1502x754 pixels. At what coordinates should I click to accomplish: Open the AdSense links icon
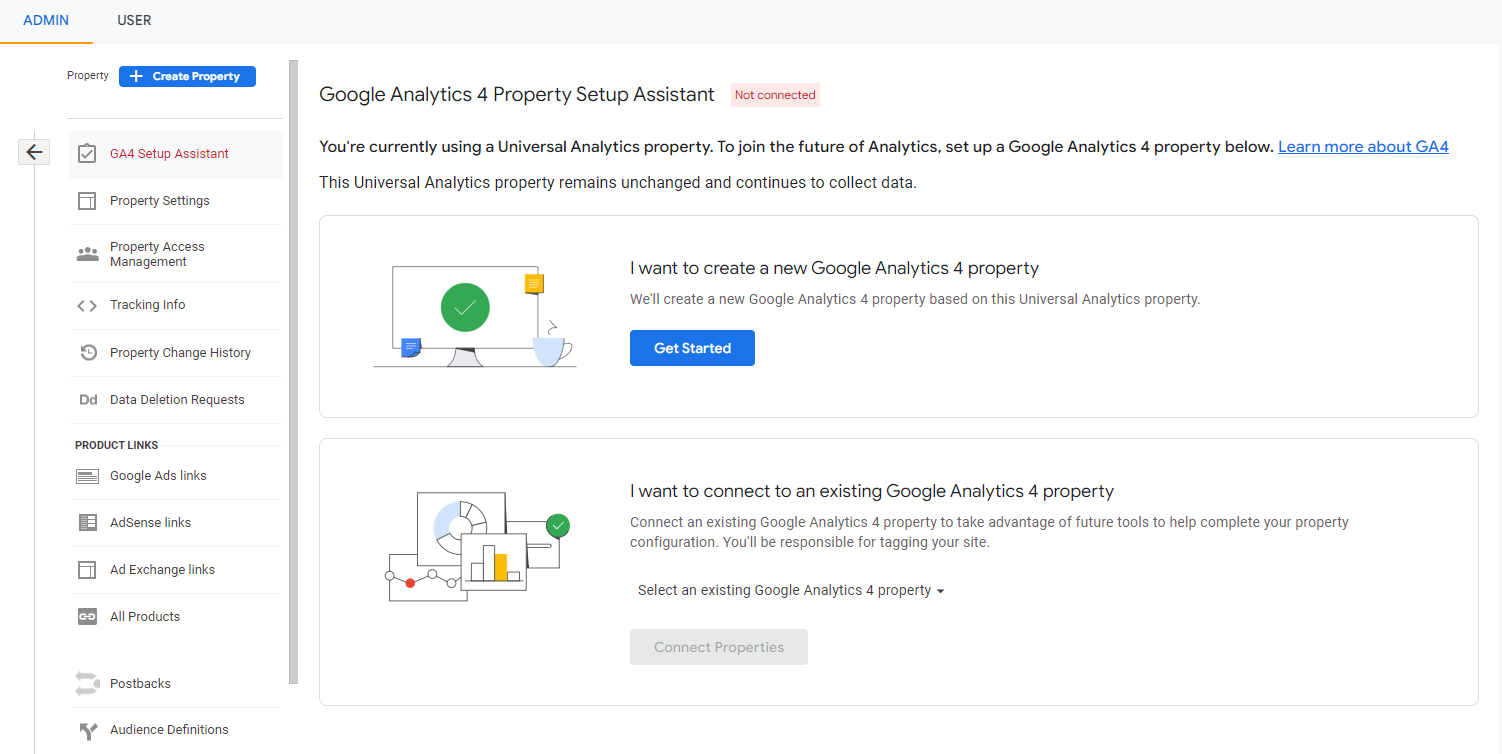point(87,522)
